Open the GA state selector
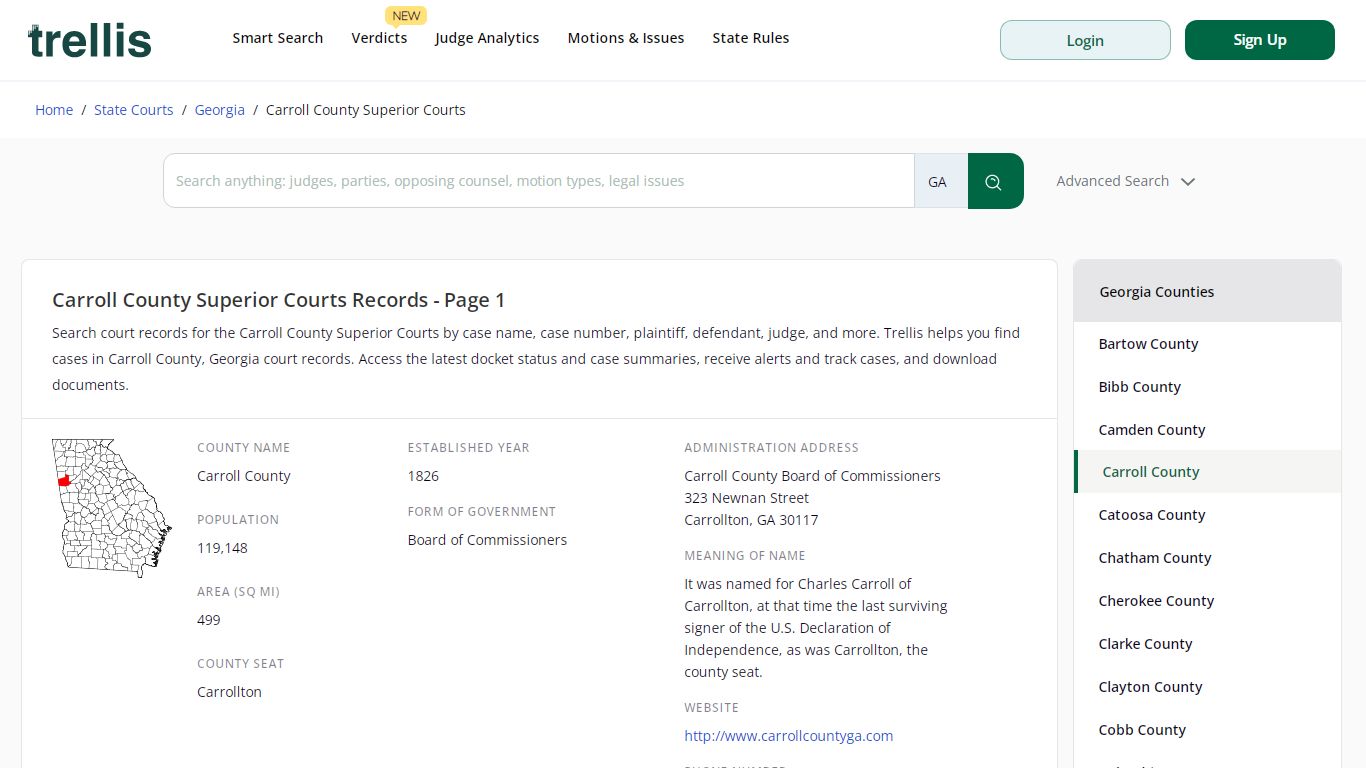1366x768 pixels. (x=940, y=181)
